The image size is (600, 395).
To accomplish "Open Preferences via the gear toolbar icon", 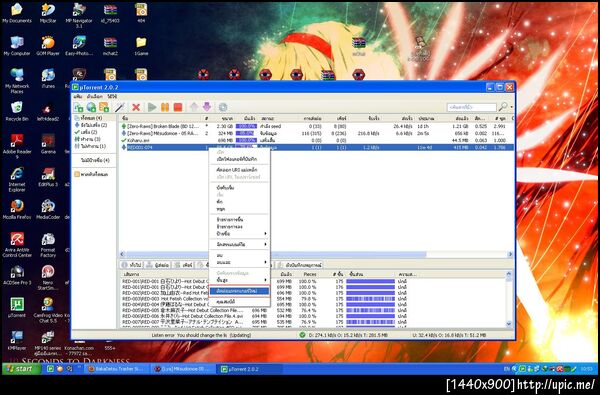I will point(223,107).
